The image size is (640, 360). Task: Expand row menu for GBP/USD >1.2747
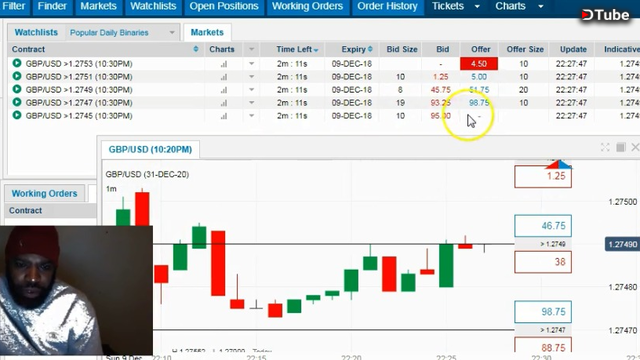click(x=251, y=103)
